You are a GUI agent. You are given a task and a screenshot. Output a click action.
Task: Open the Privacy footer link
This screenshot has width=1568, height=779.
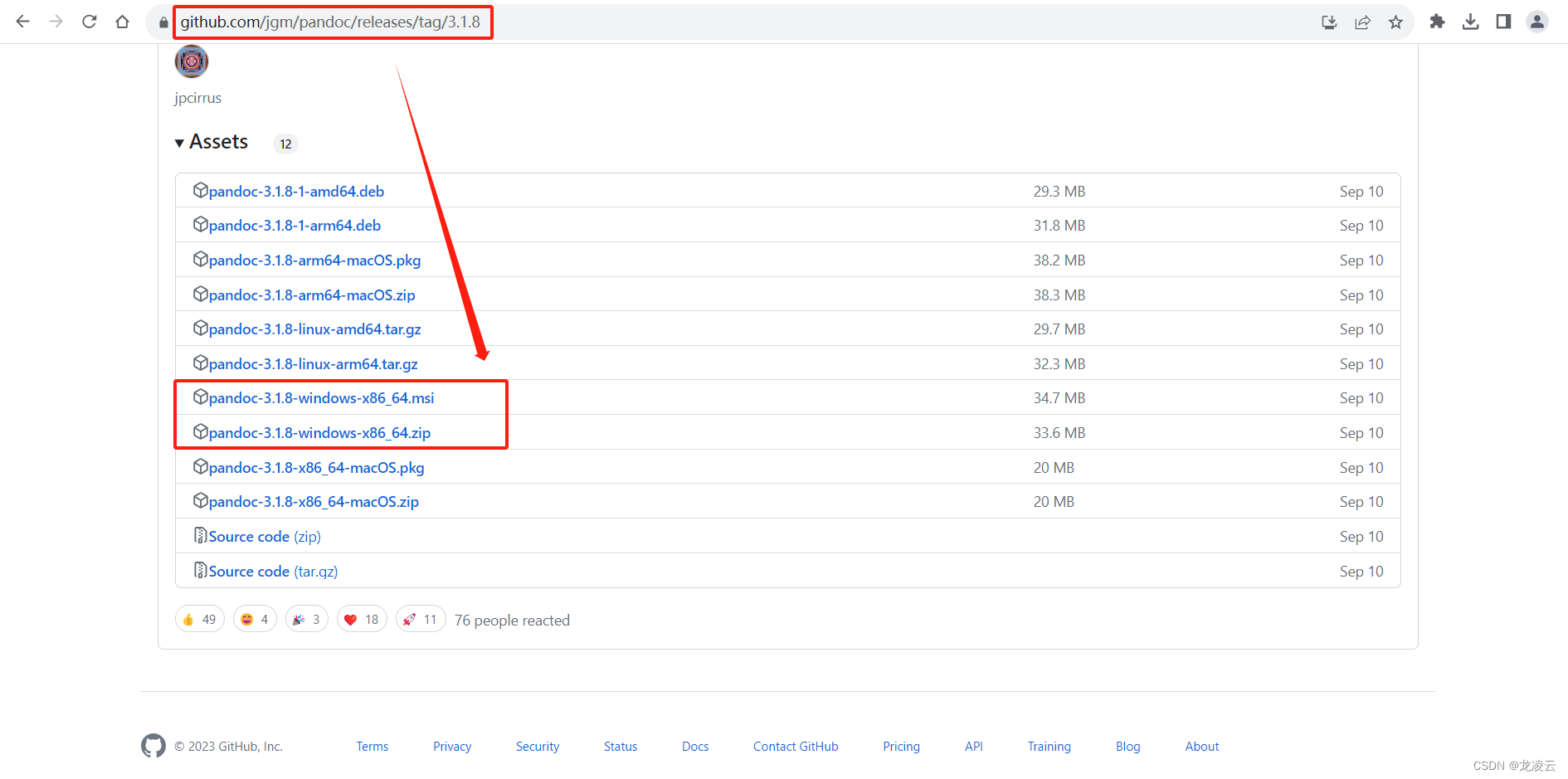[452, 747]
